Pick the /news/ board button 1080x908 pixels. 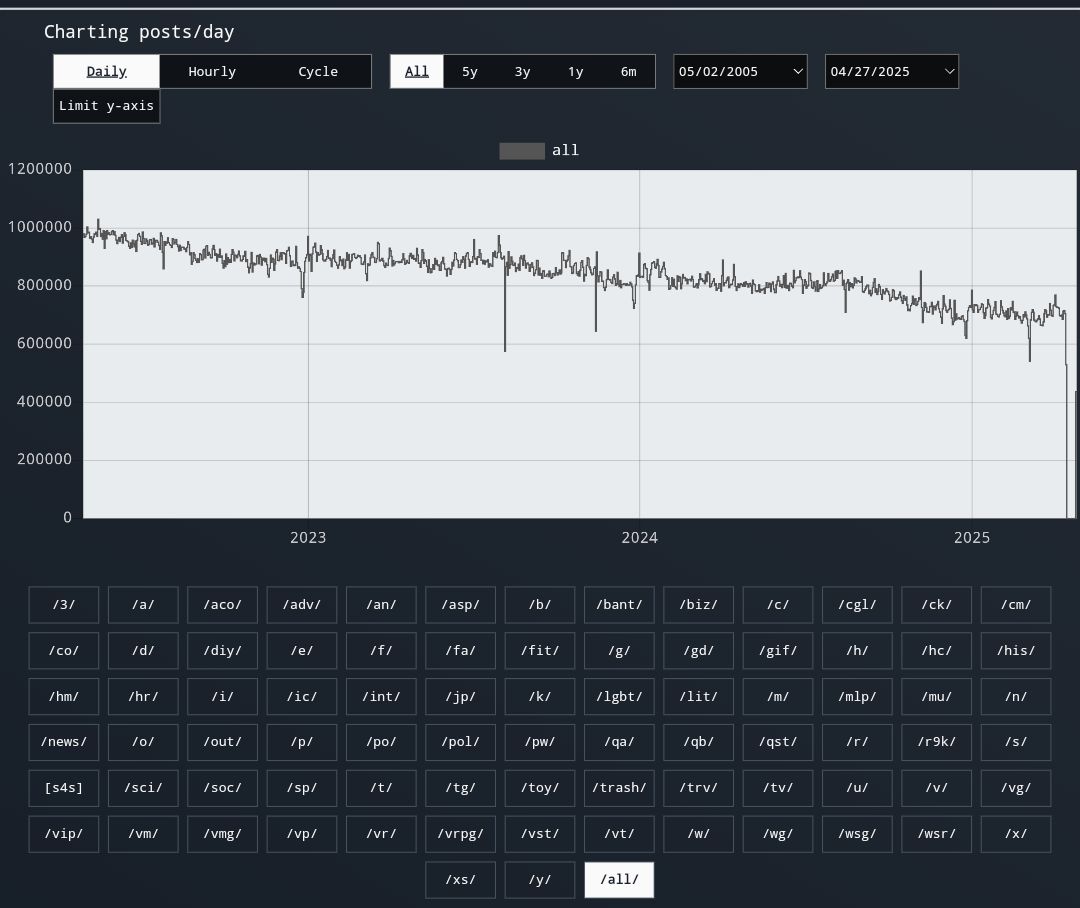coord(63,742)
